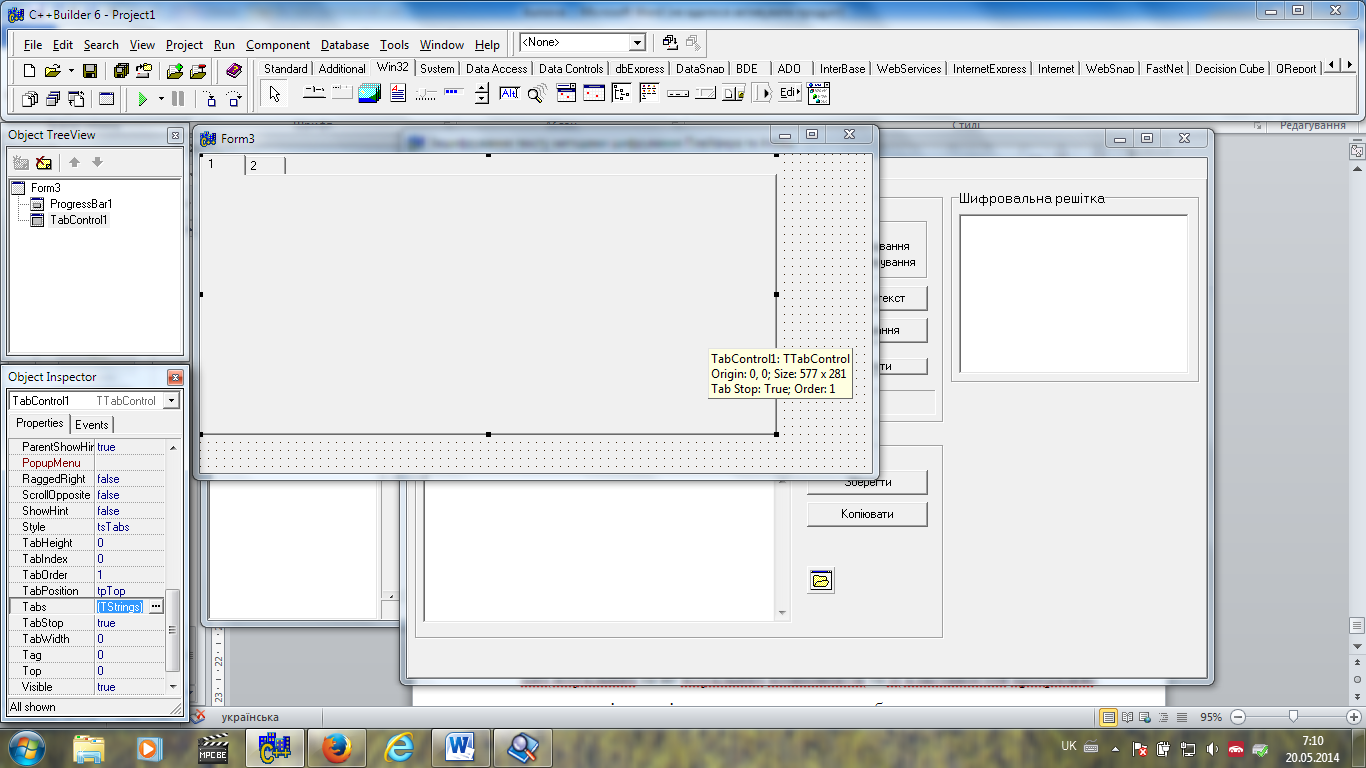The height and width of the screenshot is (768, 1366).
Task: Switch to the Decision Cube palette tab
Action: tap(1229, 69)
